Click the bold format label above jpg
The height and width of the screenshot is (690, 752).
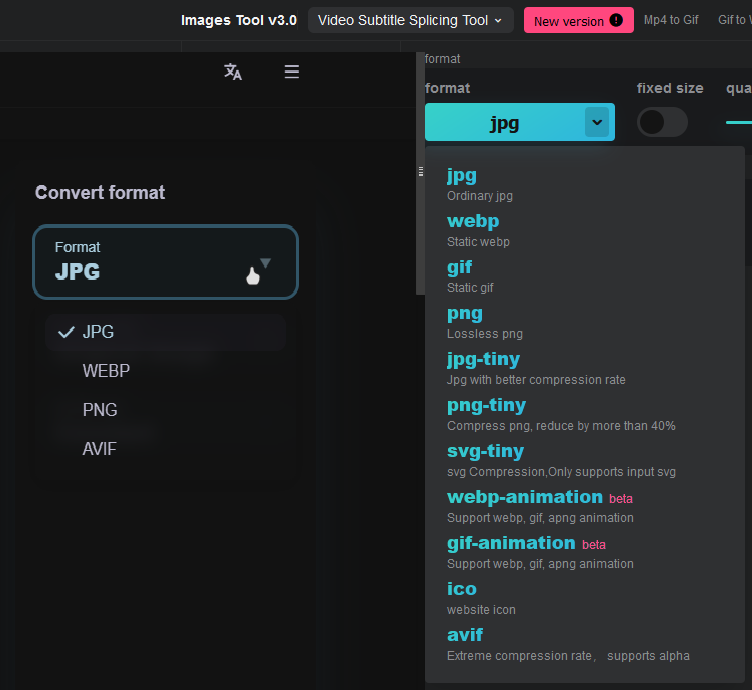447,88
